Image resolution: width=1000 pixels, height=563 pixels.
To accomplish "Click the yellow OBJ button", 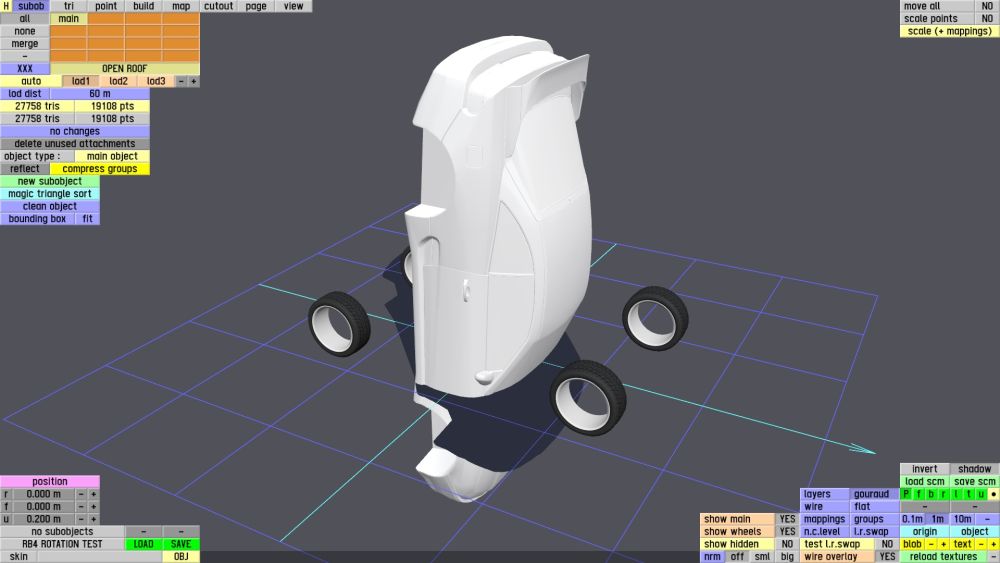I will tap(181, 557).
